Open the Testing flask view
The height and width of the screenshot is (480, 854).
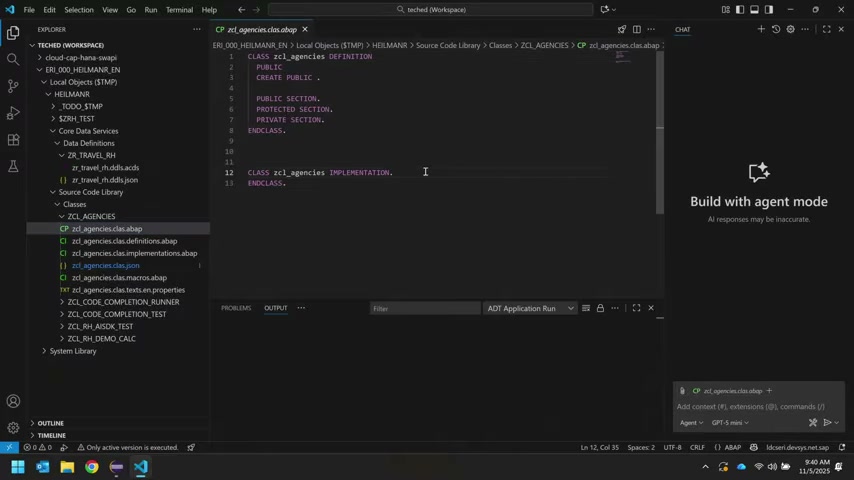13,166
